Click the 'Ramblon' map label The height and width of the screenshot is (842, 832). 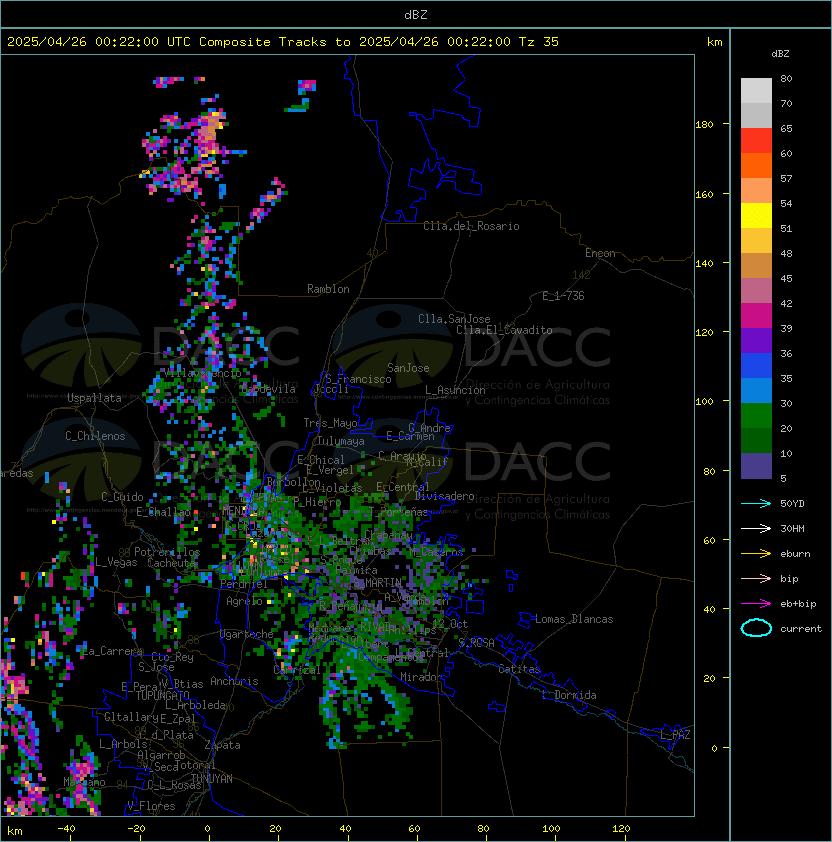click(328, 289)
